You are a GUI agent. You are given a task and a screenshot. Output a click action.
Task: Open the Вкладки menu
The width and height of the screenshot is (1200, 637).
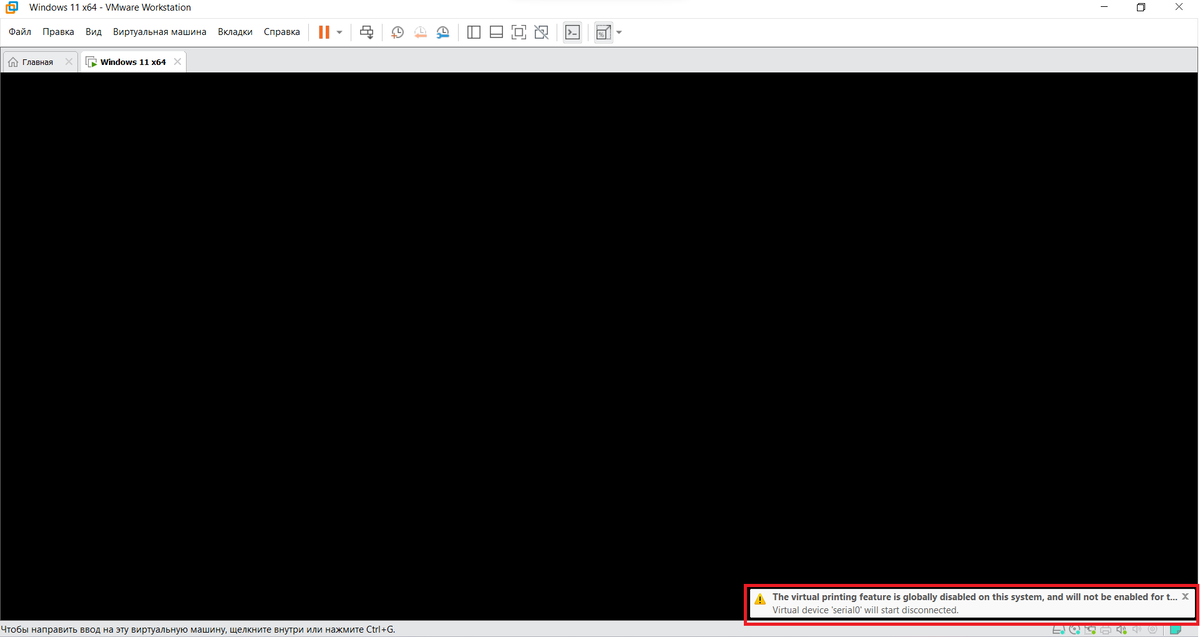tap(235, 32)
